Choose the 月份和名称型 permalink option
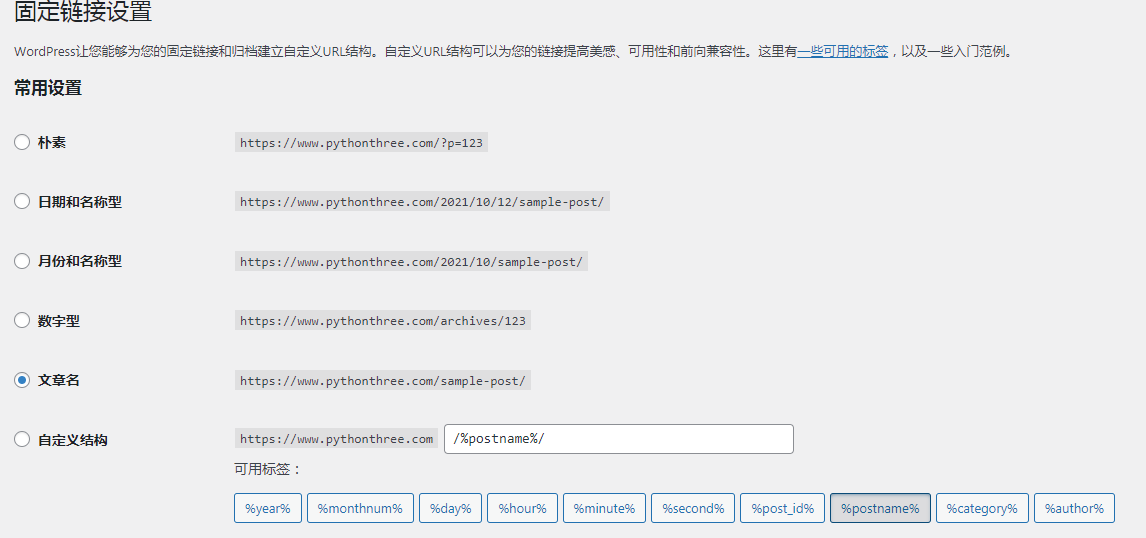1146x538 pixels. (x=22, y=261)
